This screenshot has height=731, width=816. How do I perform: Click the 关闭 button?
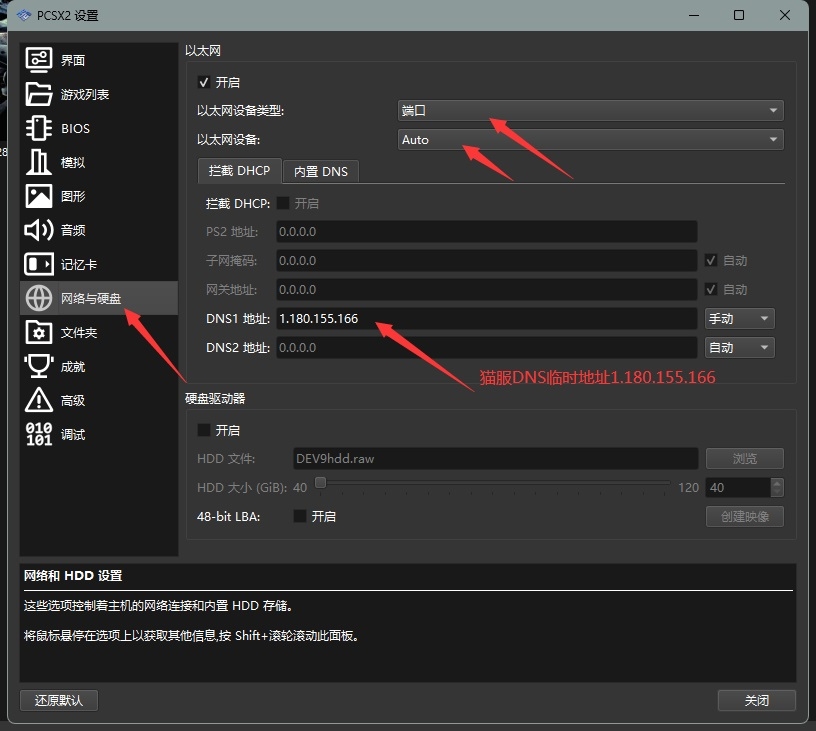[x=757, y=700]
